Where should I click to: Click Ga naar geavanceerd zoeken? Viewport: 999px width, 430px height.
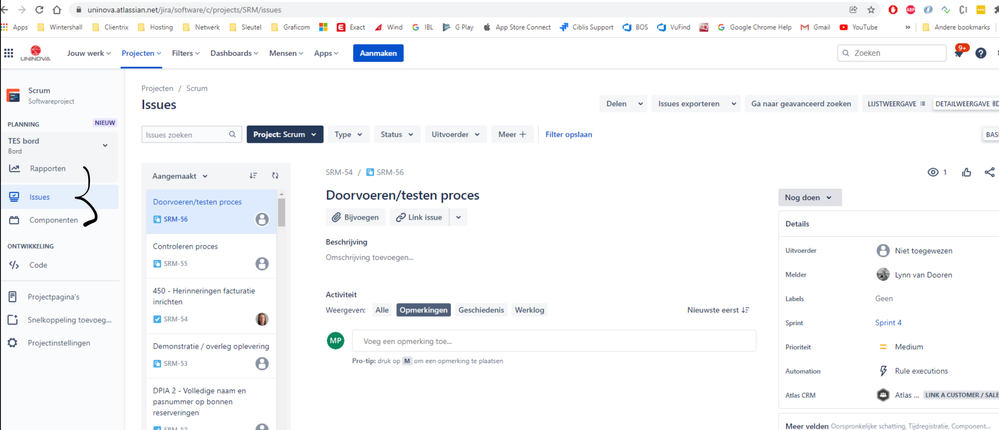[801, 103]
